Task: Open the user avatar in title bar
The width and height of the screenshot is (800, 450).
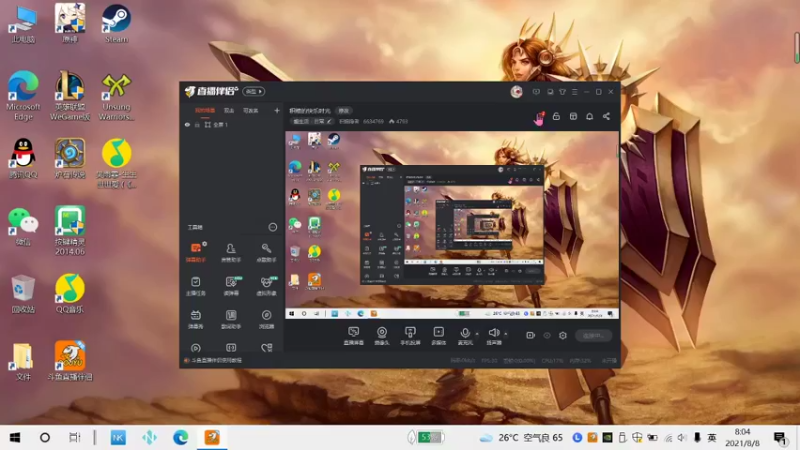Action: (x=516, y=92)
